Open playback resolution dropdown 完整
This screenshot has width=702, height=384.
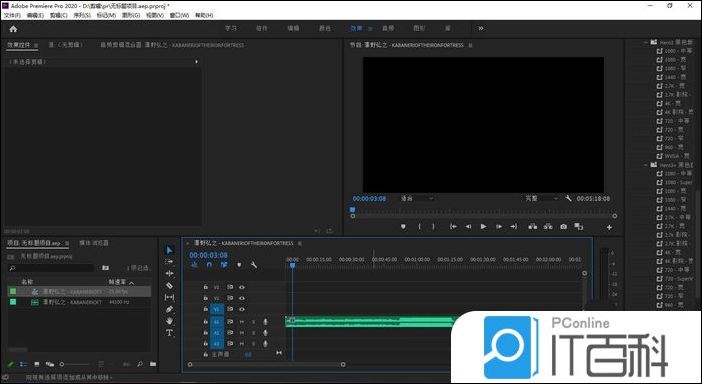[541, 198]
